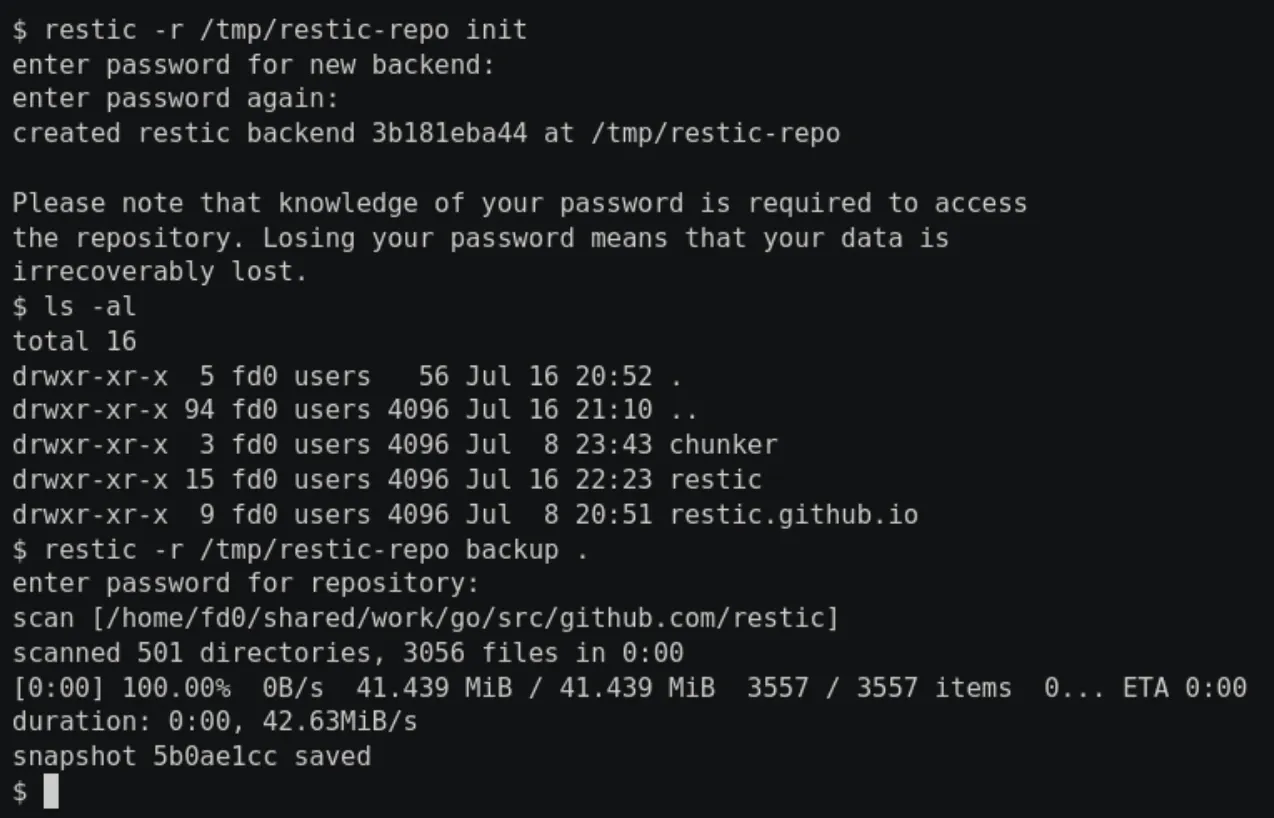Click the 'restic -r /tmp/restic-repo init' command
The image size is (1274, 818).
tap(285, 29)
